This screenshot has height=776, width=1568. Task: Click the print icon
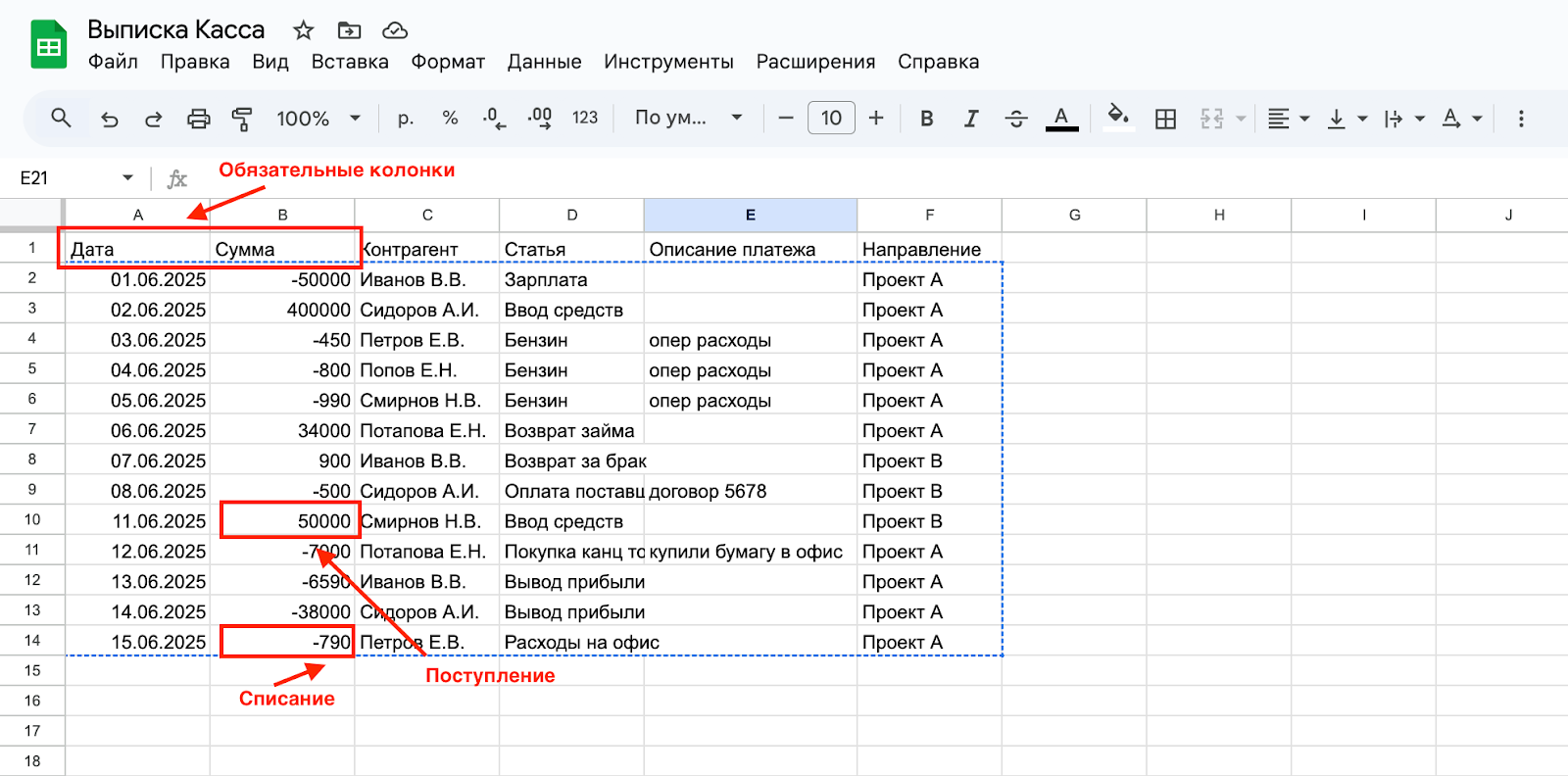click(x=198, y=119)
